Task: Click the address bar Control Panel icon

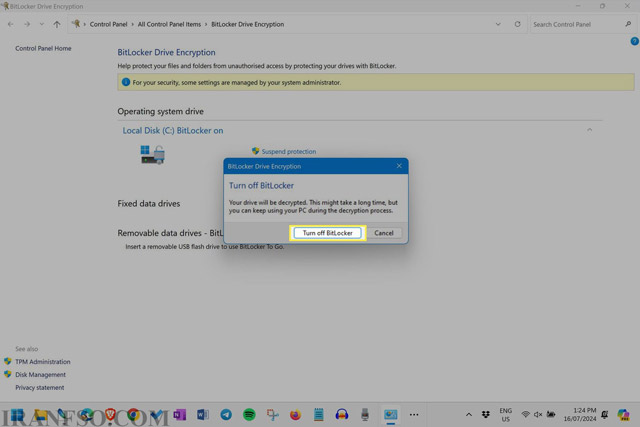Action: point(76,24)
